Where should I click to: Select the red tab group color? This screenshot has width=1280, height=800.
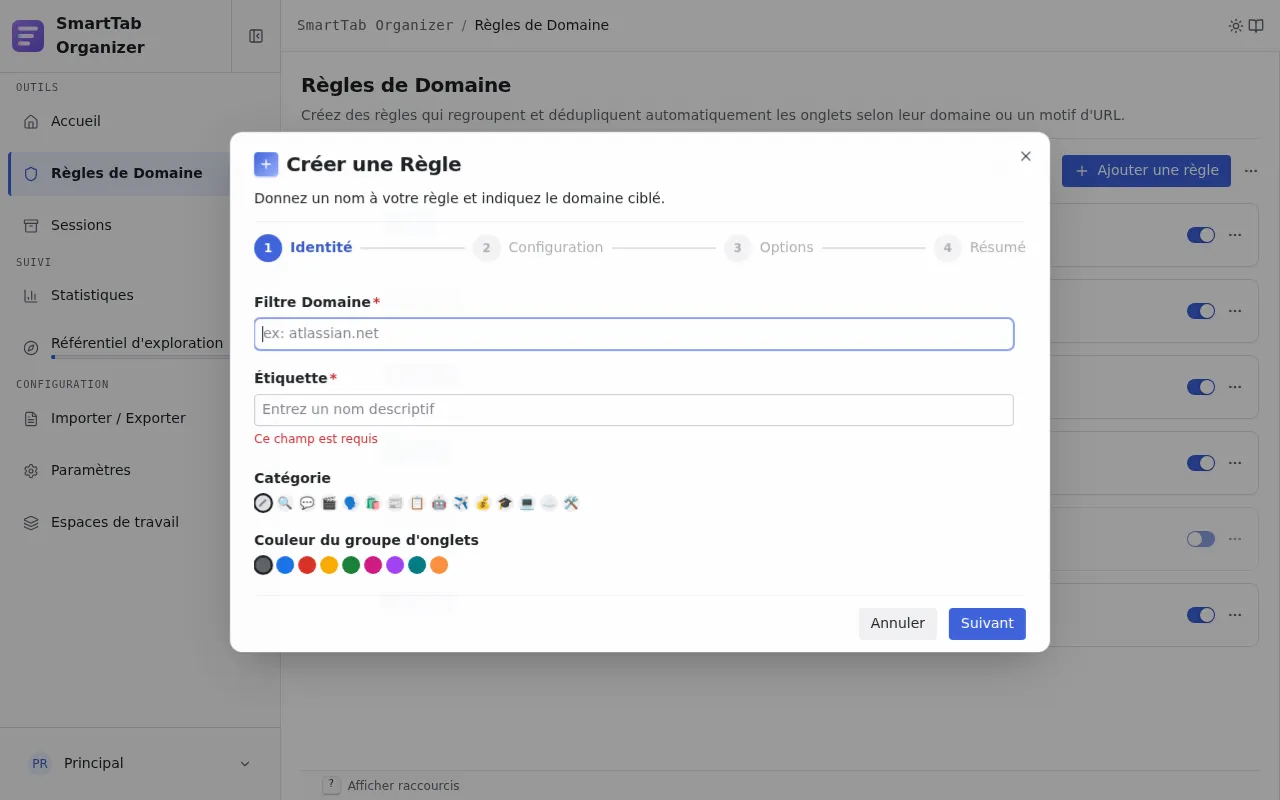tap(307, 565)
